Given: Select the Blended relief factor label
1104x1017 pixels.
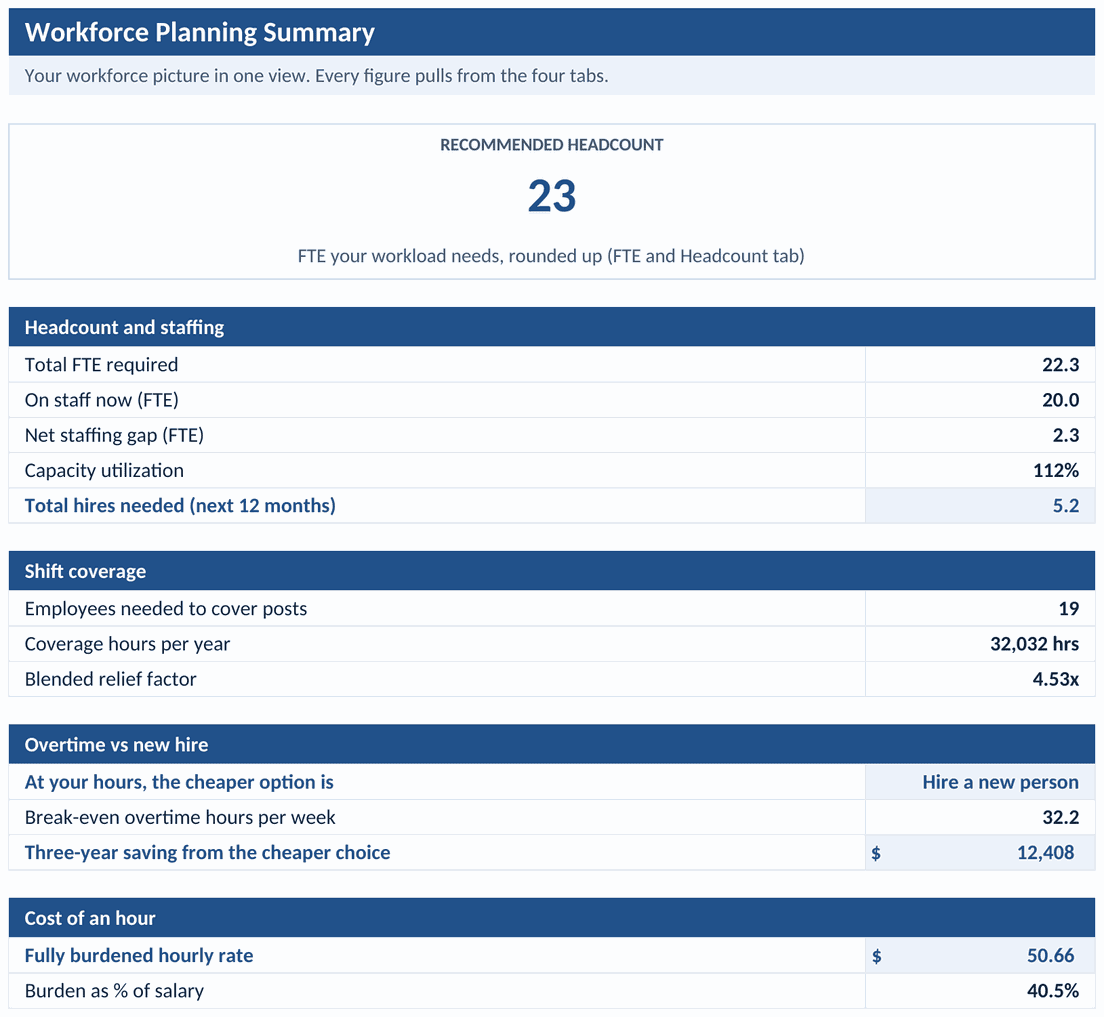Looking at the screenshot, I should pos(111,679).
